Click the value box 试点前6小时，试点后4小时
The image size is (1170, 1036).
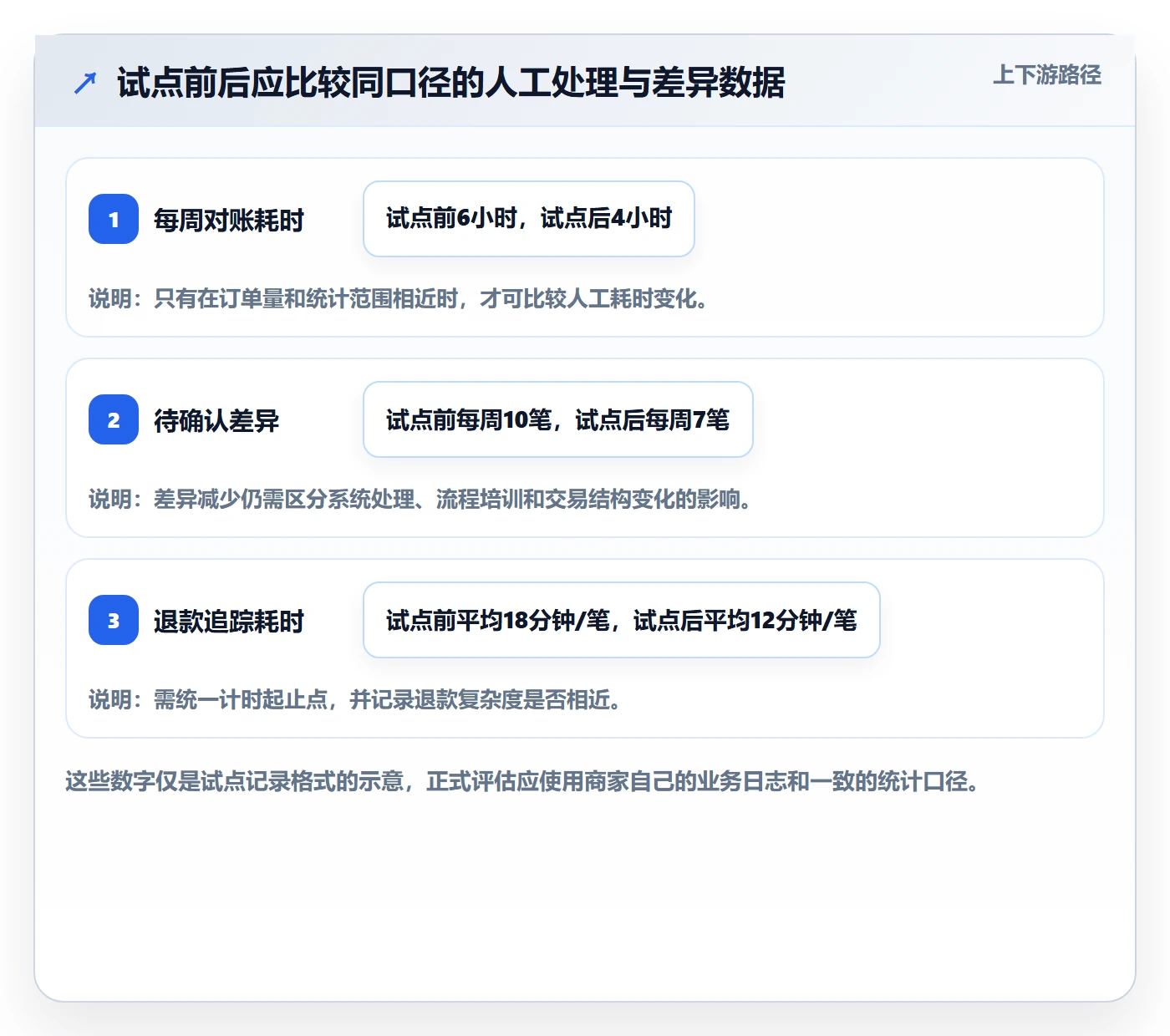pyautogui.click(x=529, y=219)
